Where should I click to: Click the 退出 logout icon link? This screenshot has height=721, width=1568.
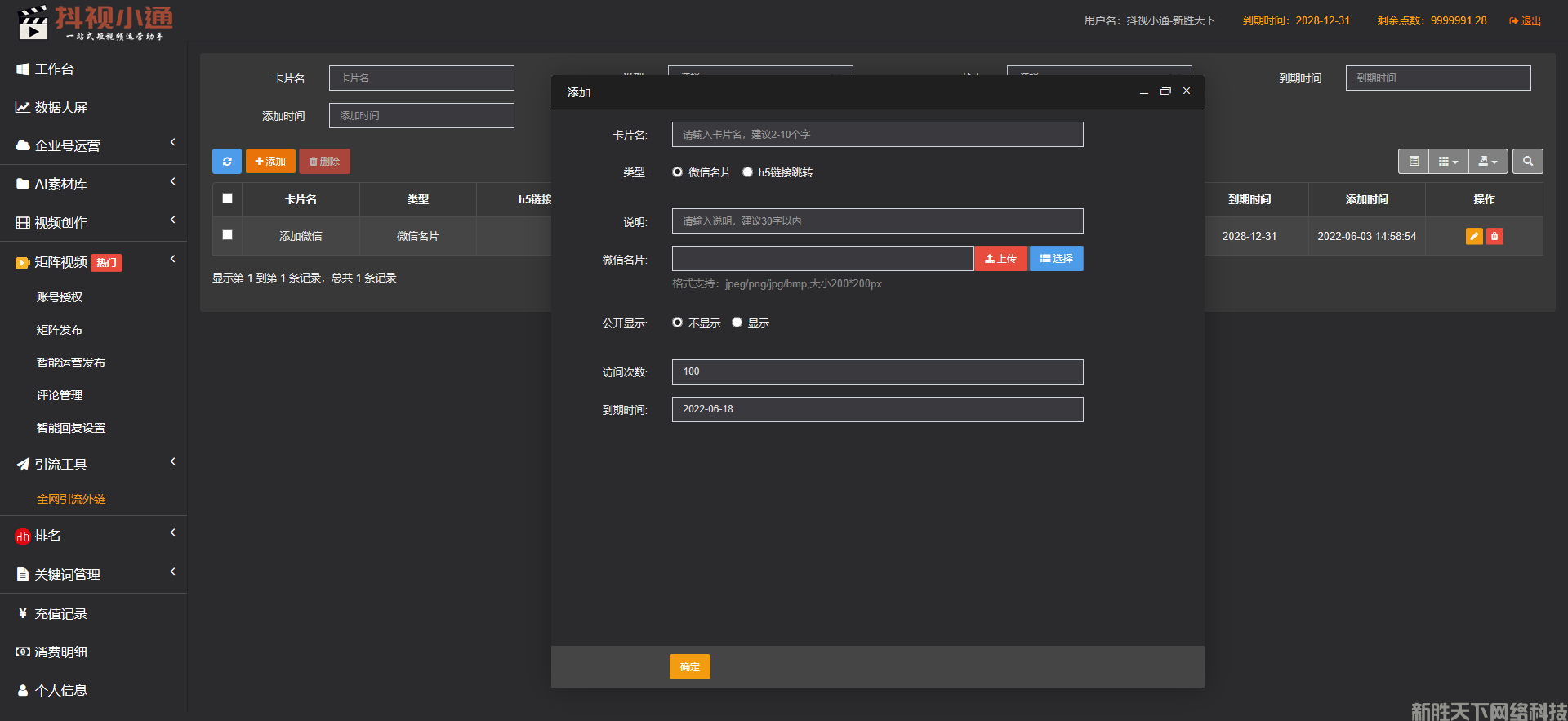[x=1525, y=21]
